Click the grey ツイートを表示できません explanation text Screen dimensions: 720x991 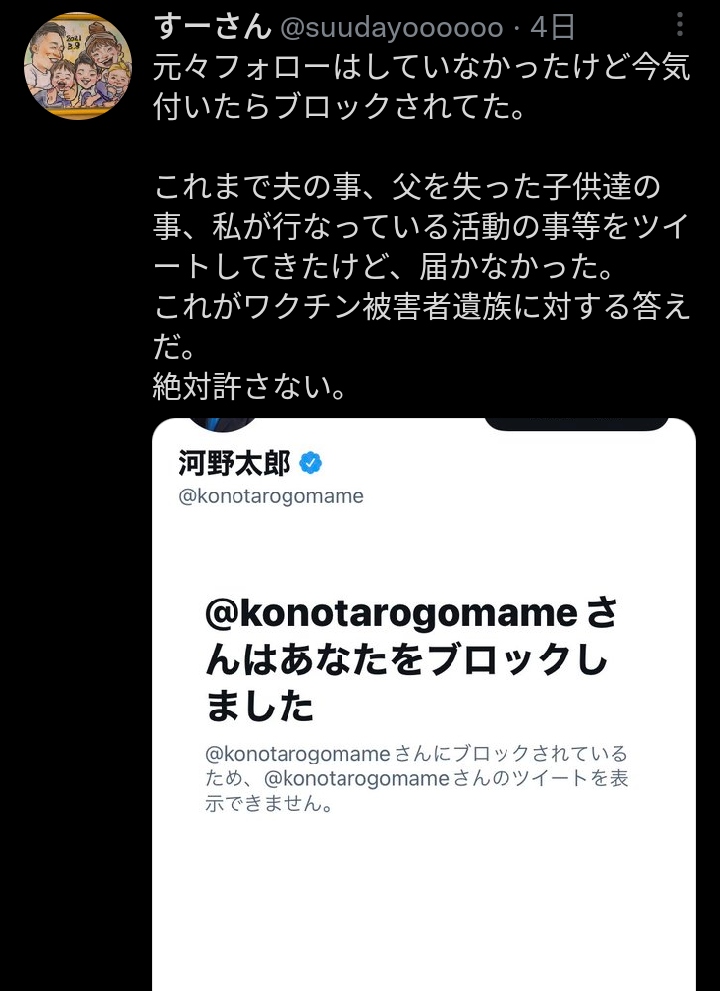click(417, 778)
